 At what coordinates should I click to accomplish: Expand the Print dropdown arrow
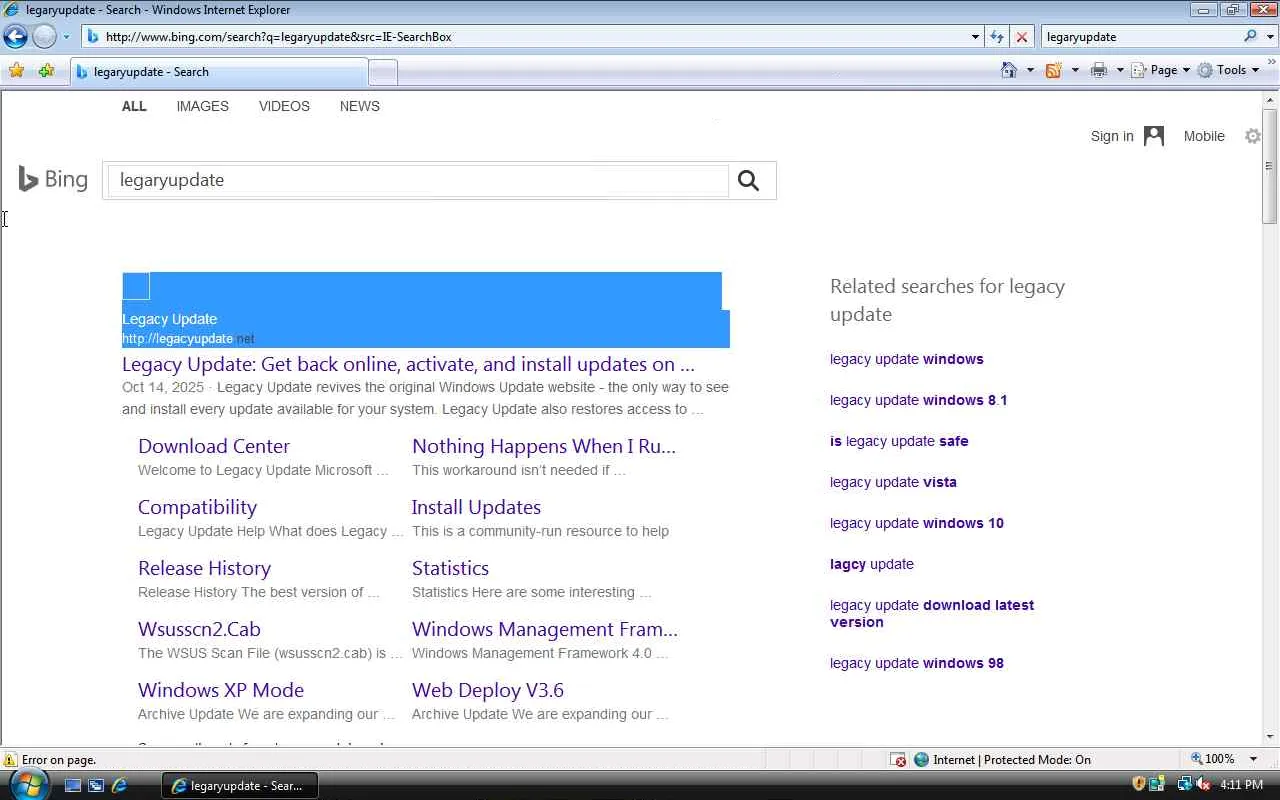[1120, 70]
